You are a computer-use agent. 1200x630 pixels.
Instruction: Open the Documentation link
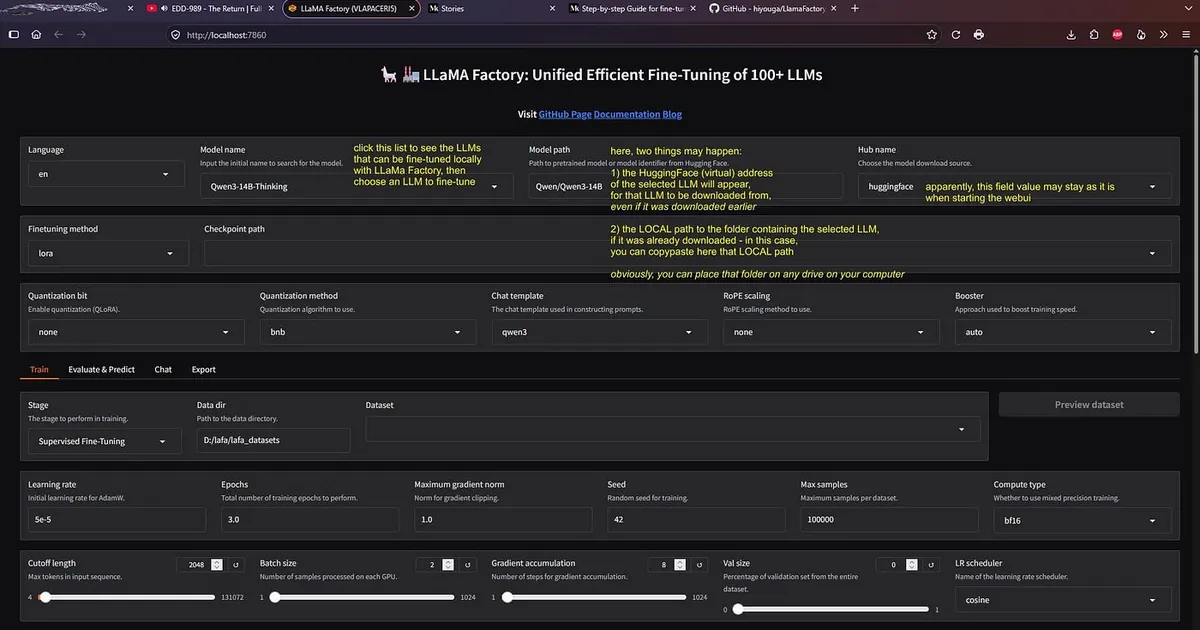coord(627,114)
